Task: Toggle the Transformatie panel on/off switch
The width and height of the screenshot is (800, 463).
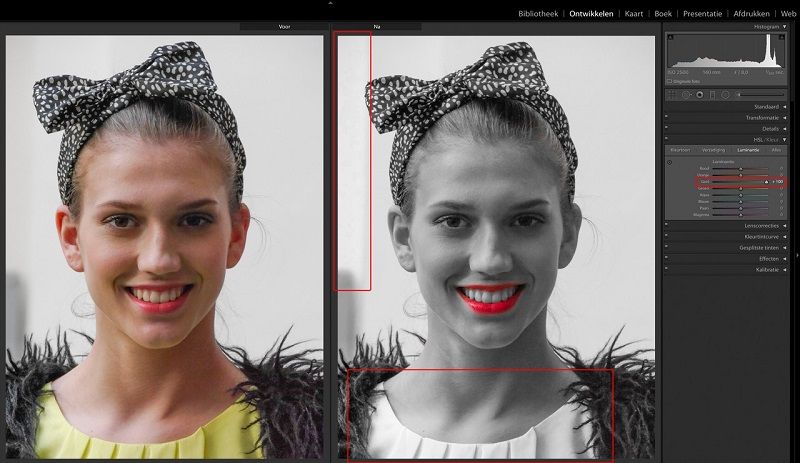Action: 667,117
